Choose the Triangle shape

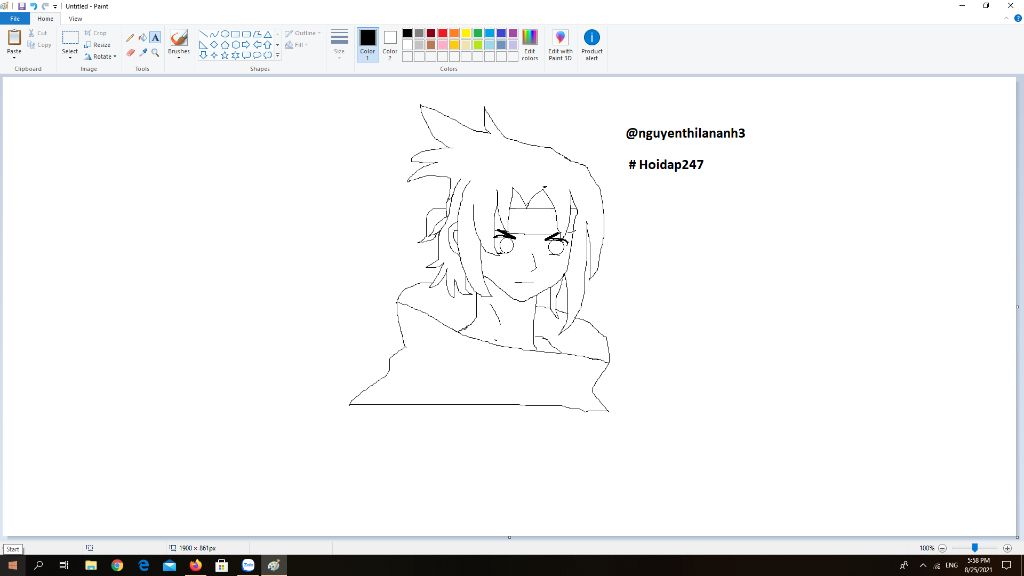(268, 34)
